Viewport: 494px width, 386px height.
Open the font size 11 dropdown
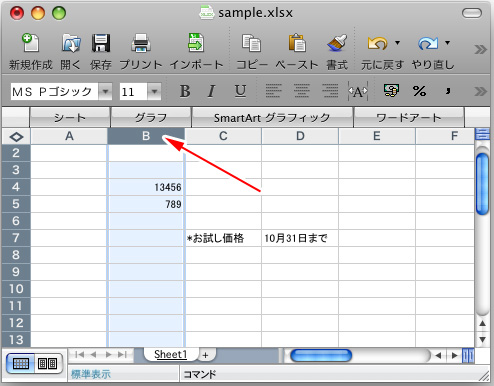point(154,91)
